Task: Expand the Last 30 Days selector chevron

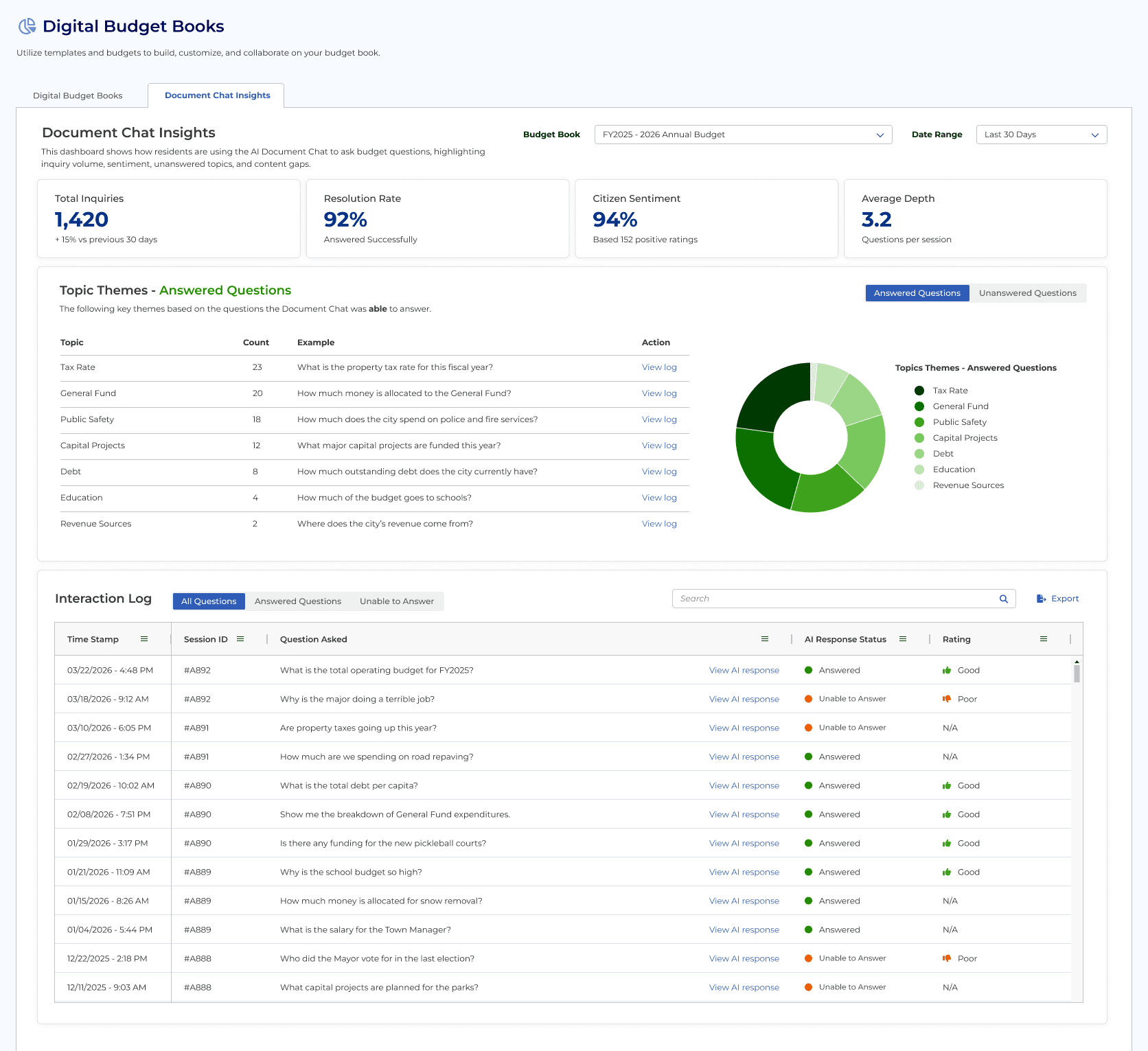Action: [x=1097, y=135]
